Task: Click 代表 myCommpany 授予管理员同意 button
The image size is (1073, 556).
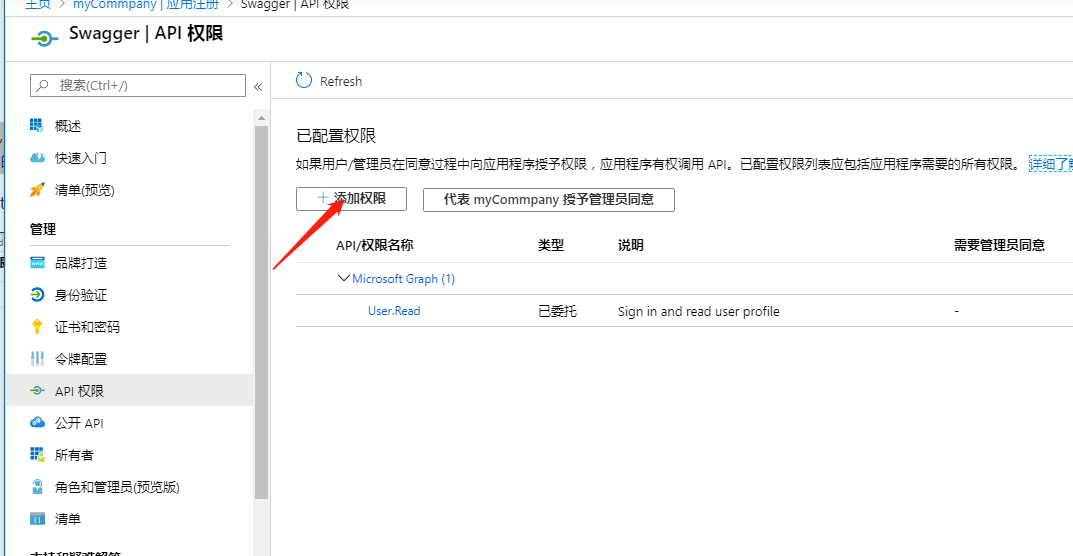Action: click(549, 199)
